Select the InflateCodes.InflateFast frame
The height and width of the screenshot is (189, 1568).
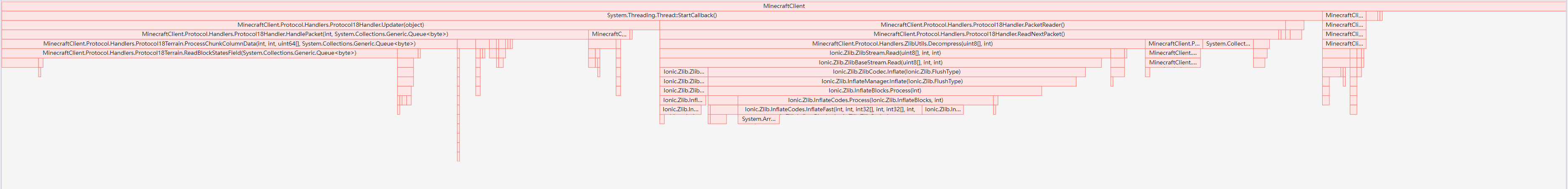coord(830,110)
